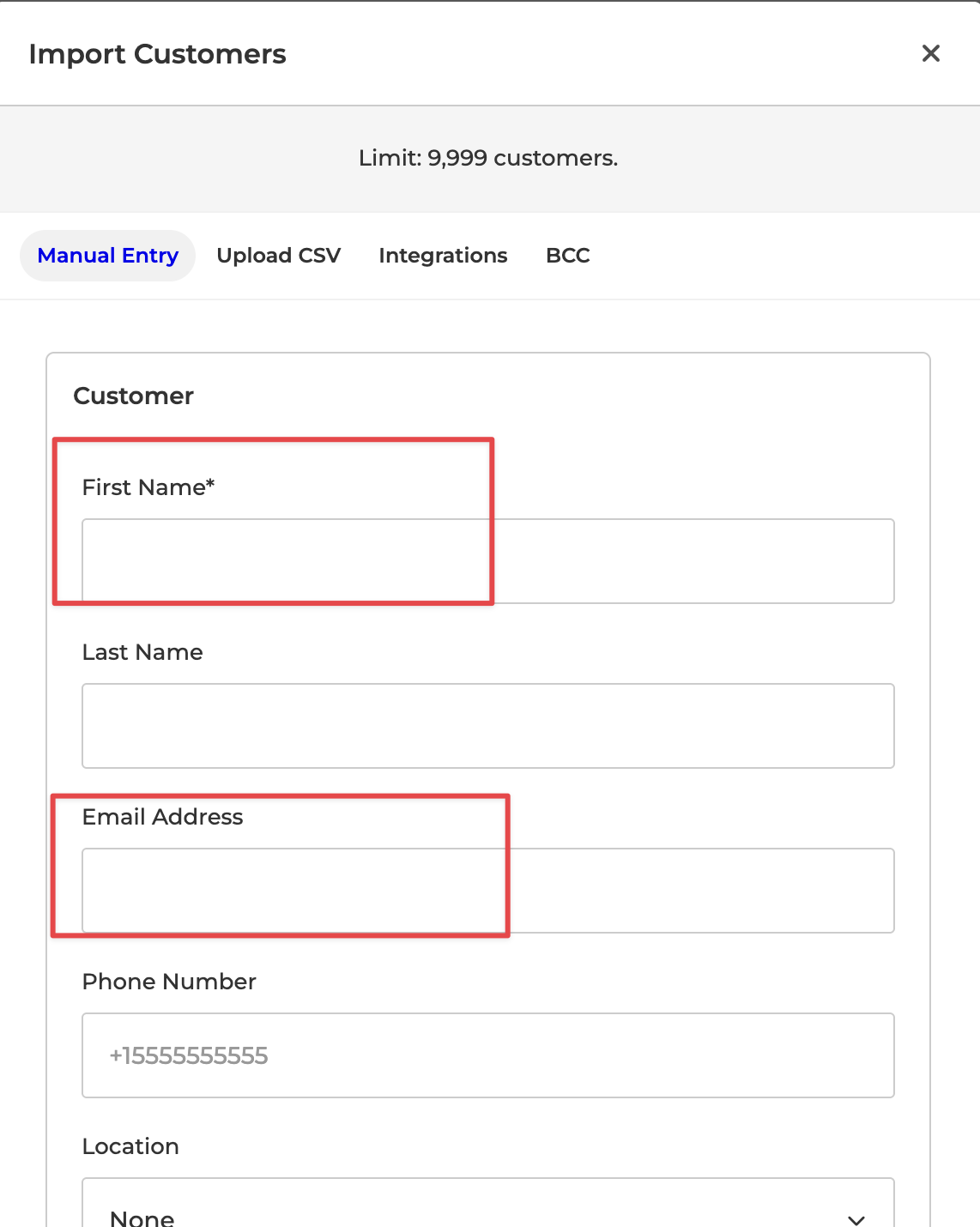980x1227 pixels.
Task: Click the Email Address label
Action: pos(163,817)
